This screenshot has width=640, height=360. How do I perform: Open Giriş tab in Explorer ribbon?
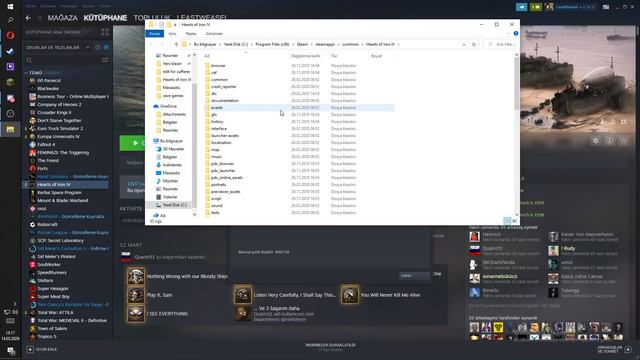point(173,33)
